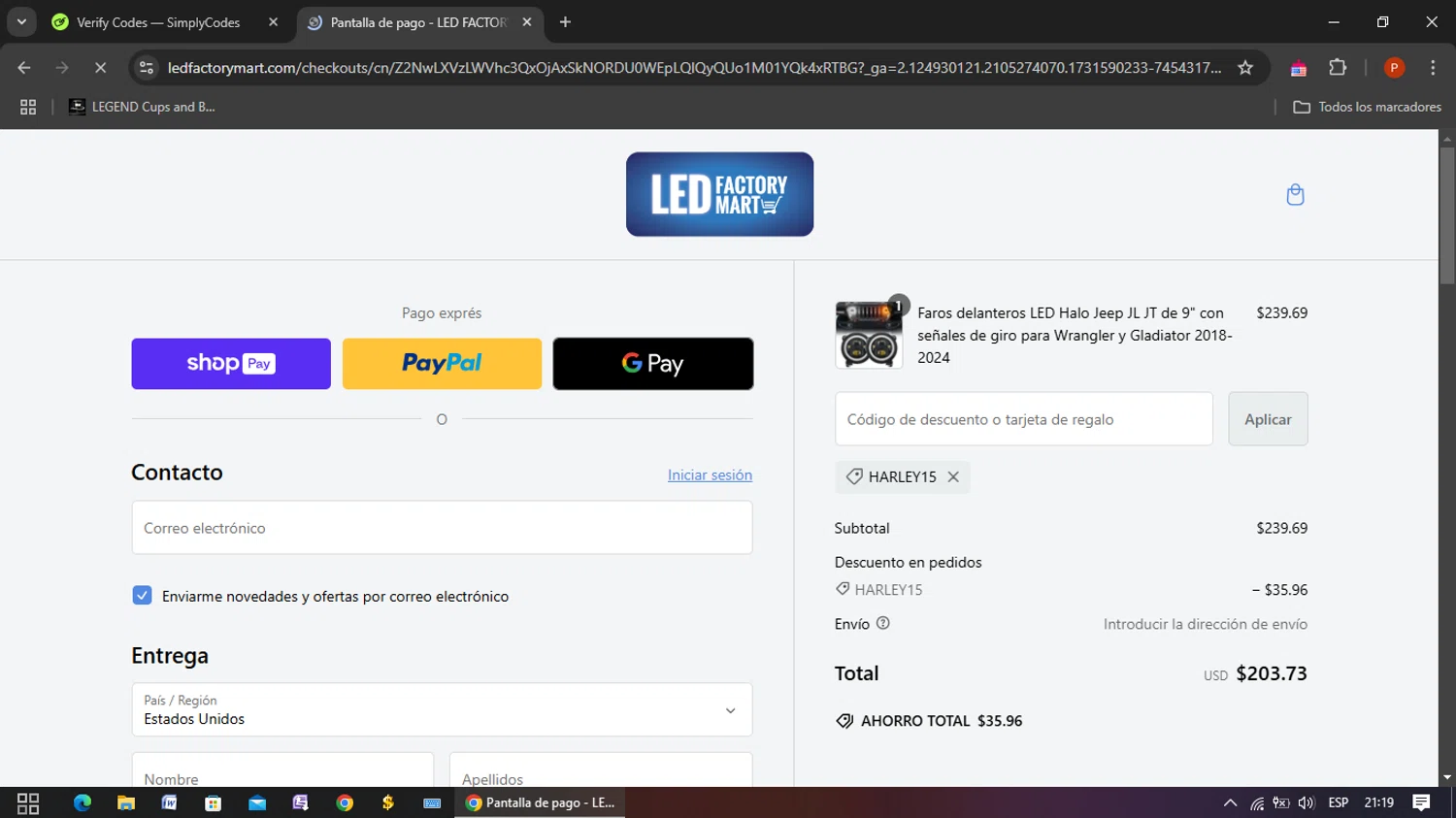Pay with the Google Pay button

(653, 364)
